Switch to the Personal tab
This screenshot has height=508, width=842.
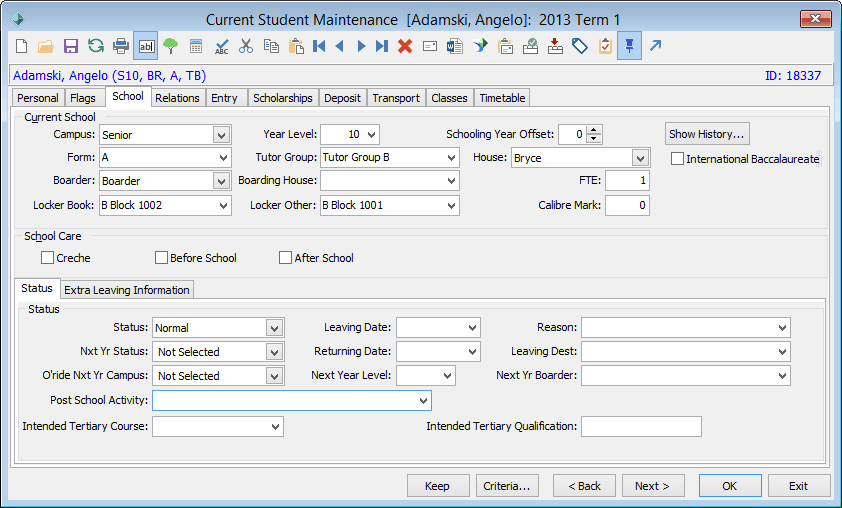(38, 98)
